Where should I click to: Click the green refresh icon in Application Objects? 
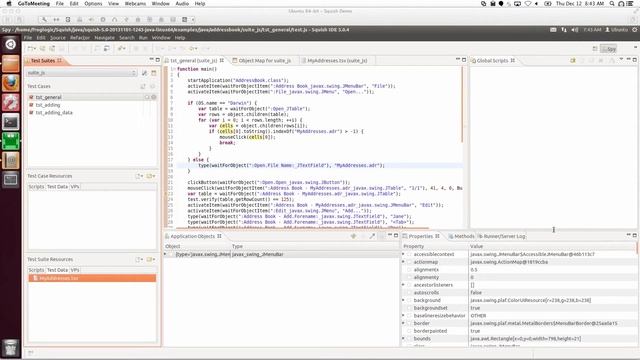(x=353, y=236)
